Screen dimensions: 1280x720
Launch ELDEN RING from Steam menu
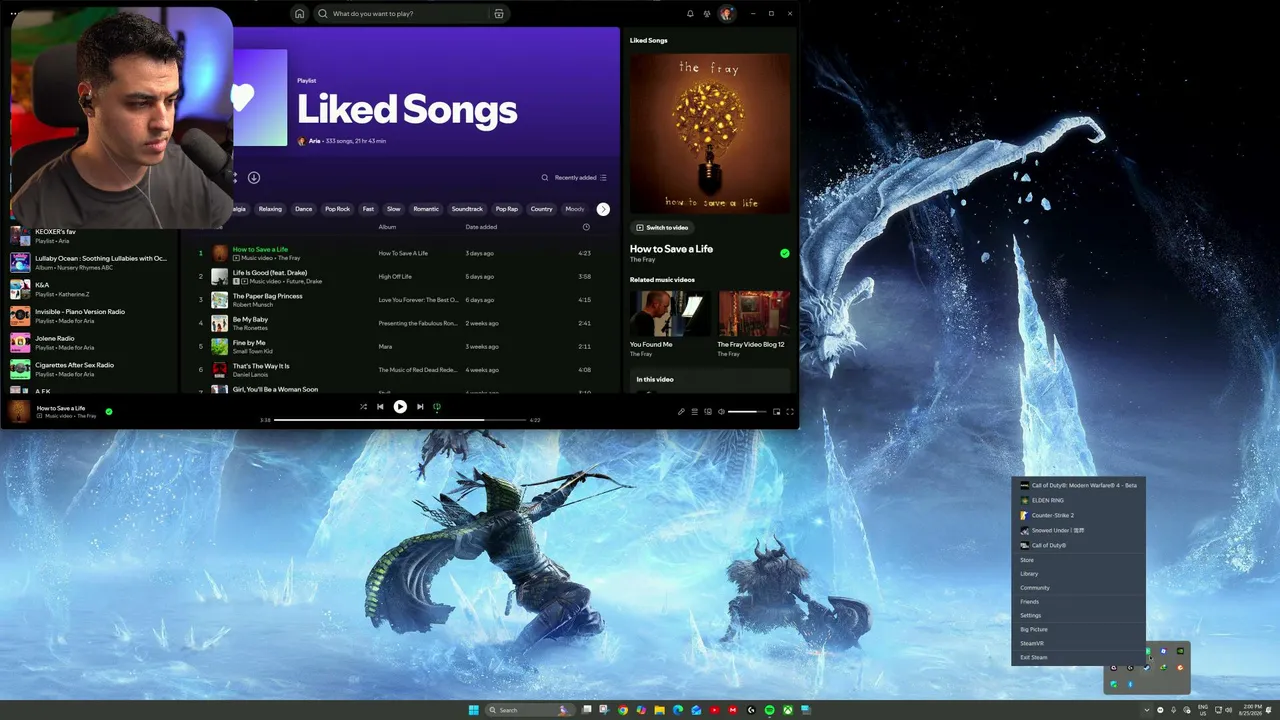click(1077, 500)
